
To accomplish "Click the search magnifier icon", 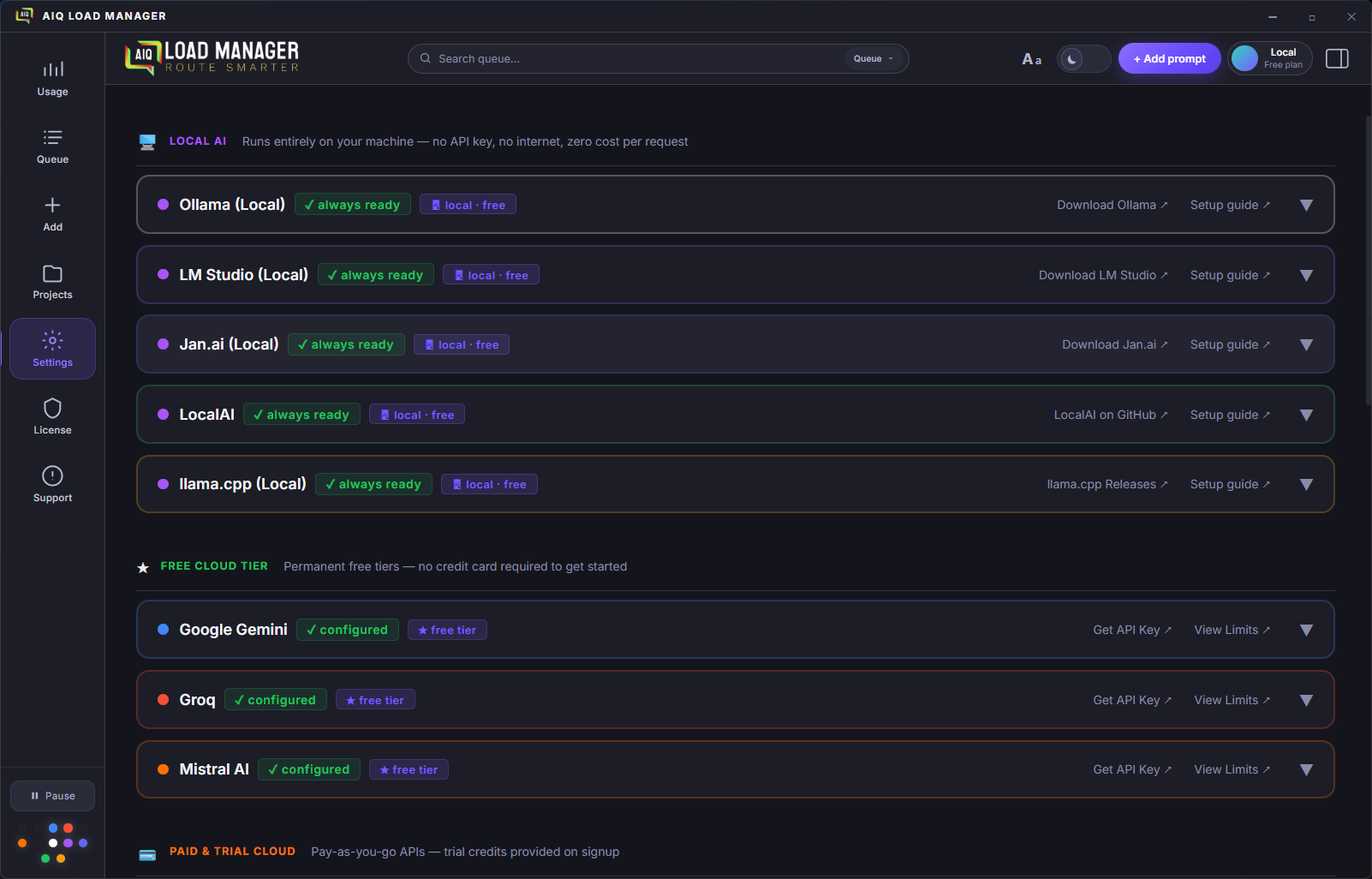I will point(425,58).
